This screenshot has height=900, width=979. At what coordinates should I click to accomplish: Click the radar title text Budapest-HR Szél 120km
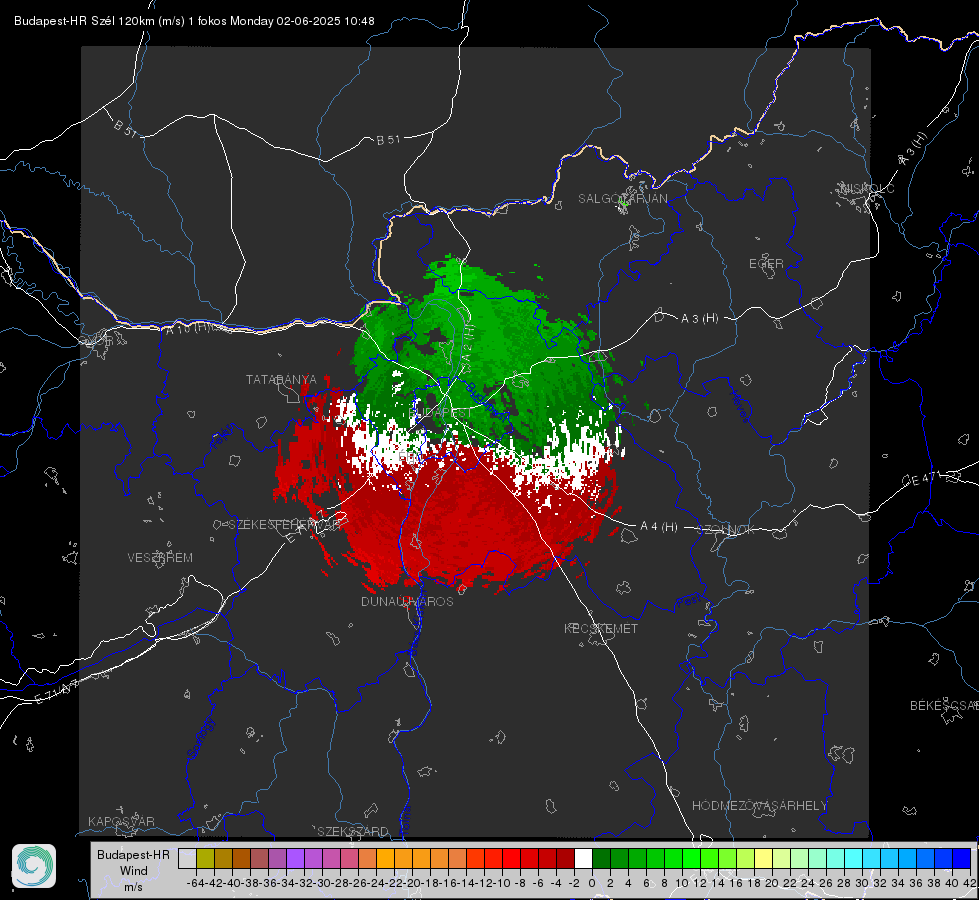[x=85, y=21]
